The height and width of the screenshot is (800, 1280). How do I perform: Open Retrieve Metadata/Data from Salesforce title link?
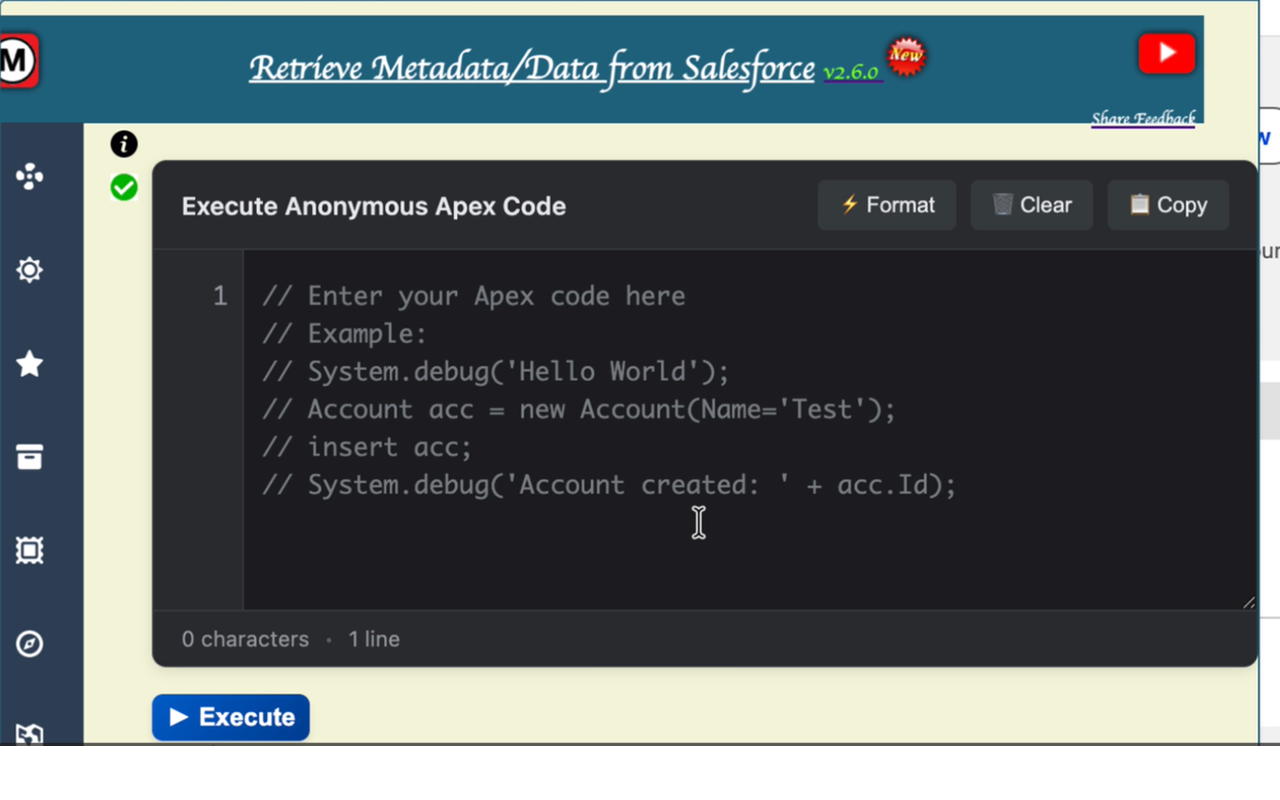pyautogui.click(x=532, y=68)
